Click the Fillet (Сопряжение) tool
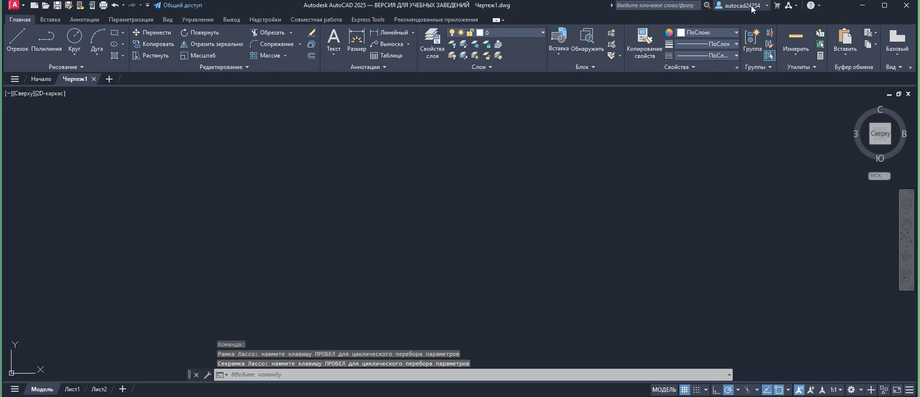The height and width of the screenshot is (397, 920). coord(272,44)
